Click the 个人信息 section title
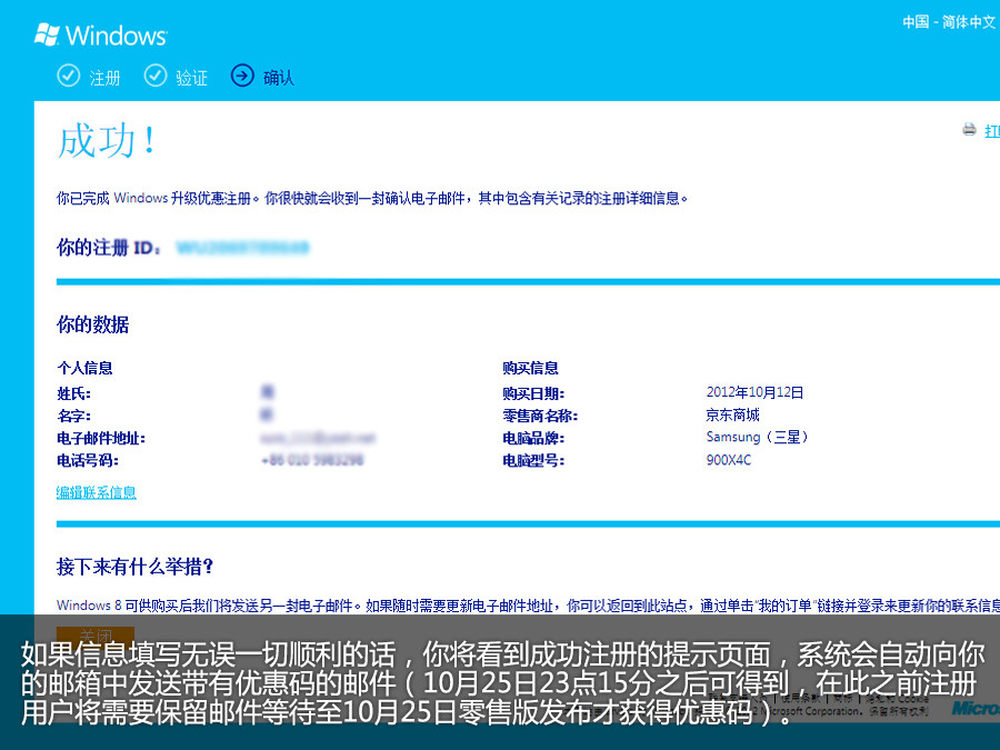The height and width of the screenshot is (750, 1000). point(85,368)
